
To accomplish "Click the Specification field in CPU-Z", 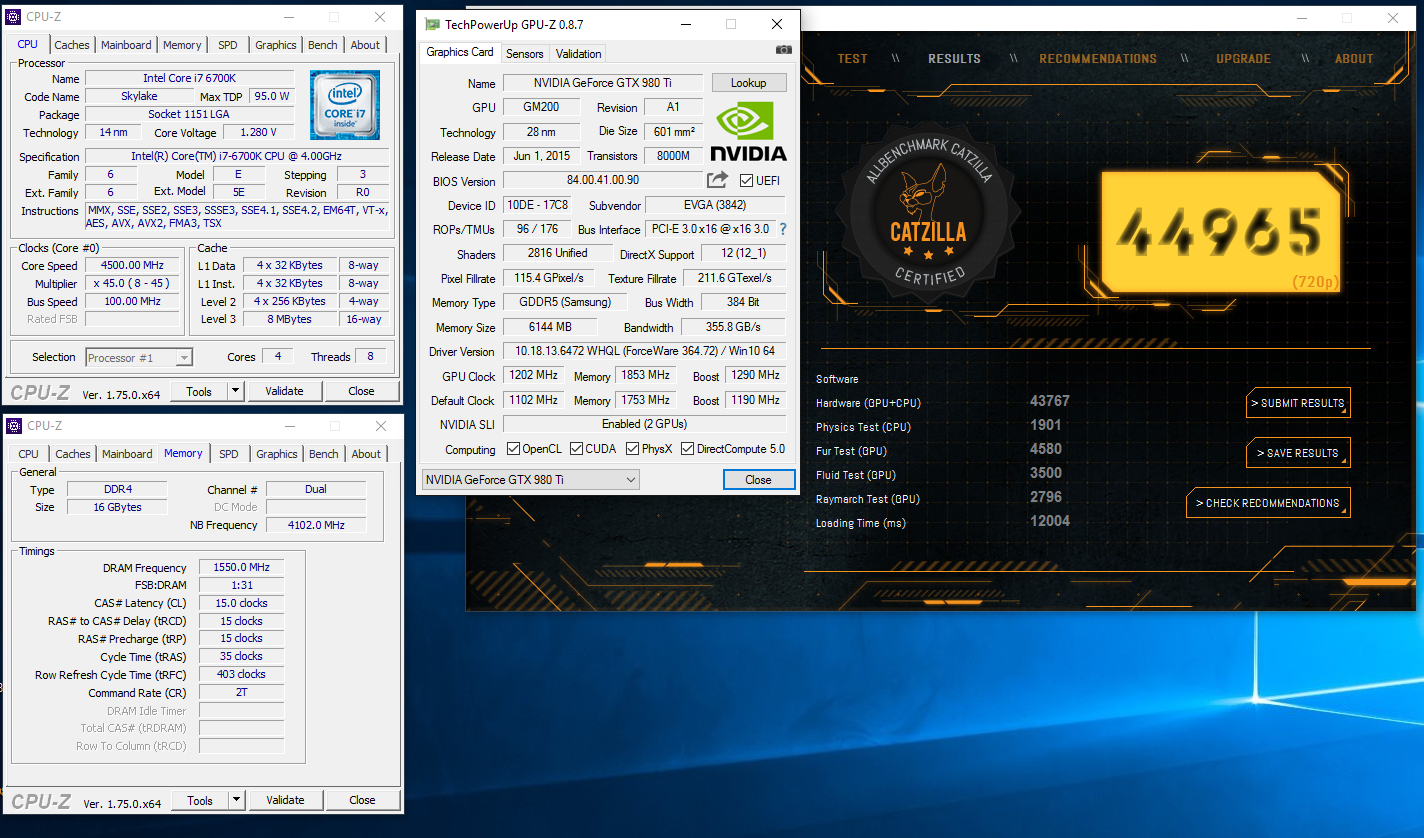I will pyautogui.click(x=236, y=157).
